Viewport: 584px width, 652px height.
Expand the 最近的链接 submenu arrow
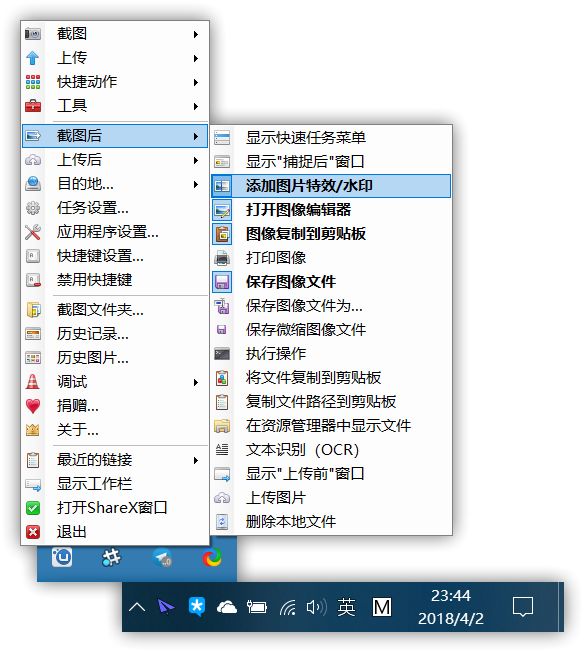[x=195, y=460]
